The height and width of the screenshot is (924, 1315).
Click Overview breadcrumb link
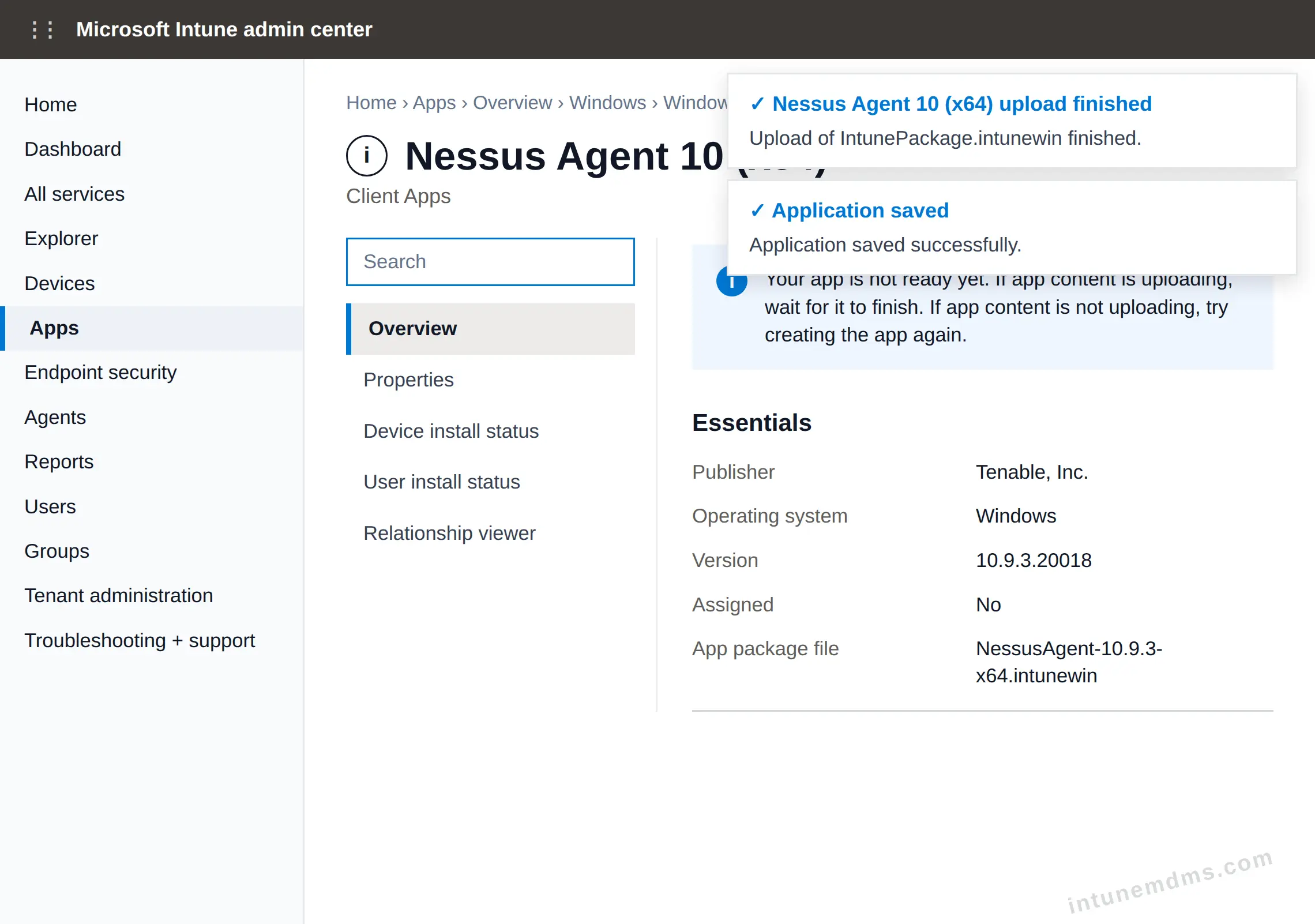513,102
